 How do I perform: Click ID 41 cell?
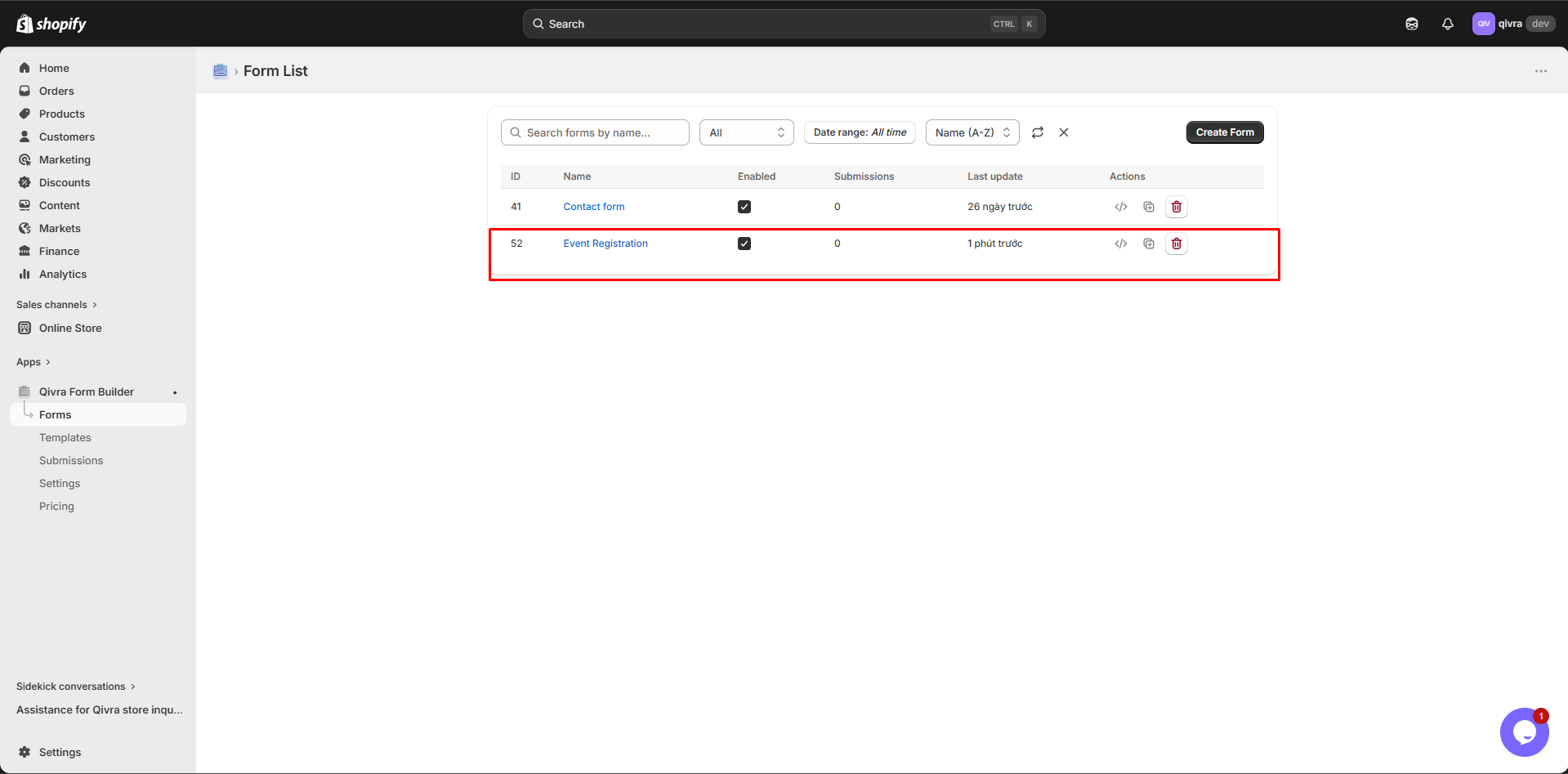(x=516, y=207)
